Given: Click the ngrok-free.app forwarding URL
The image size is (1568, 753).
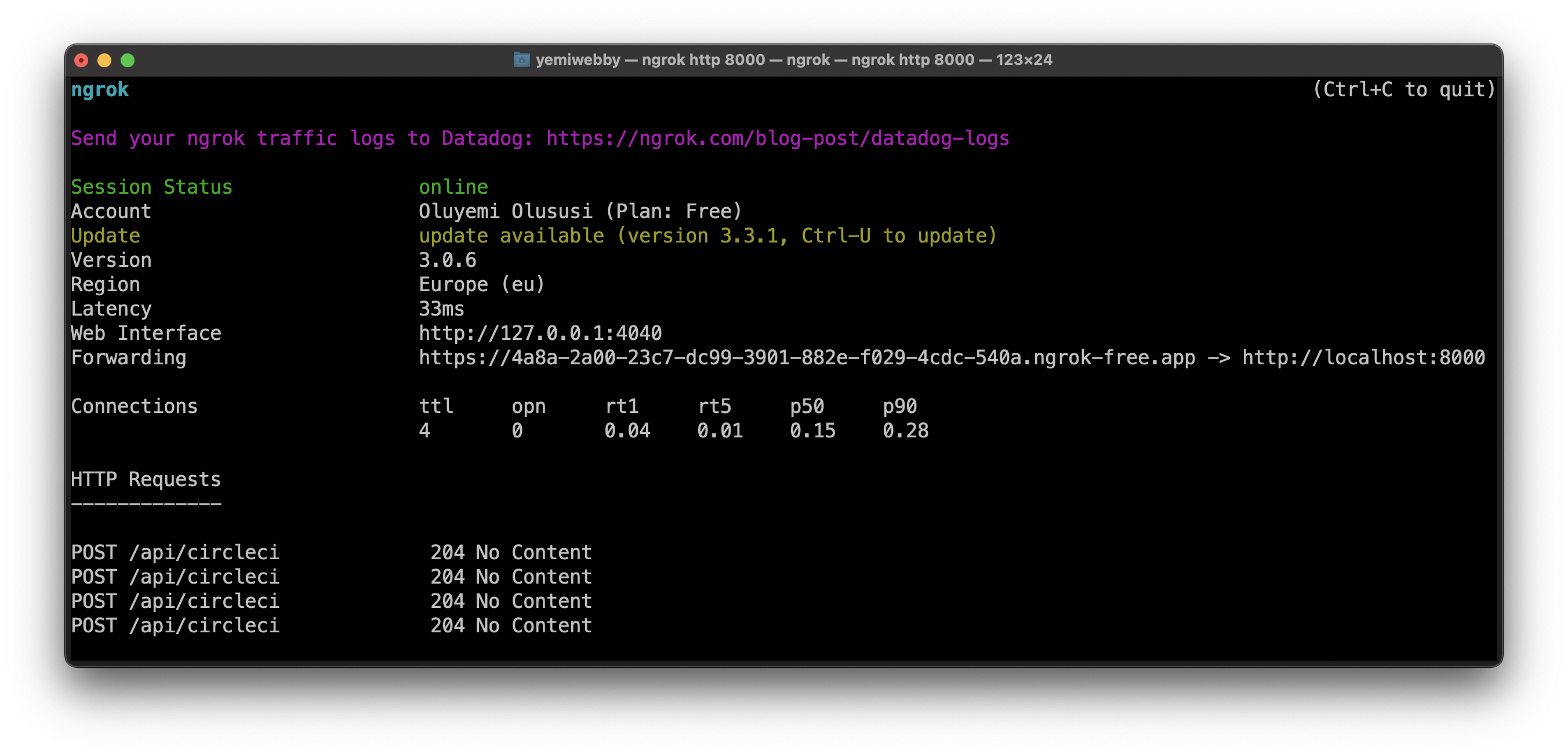Looking at the screenshot, I should coord(807,357).
